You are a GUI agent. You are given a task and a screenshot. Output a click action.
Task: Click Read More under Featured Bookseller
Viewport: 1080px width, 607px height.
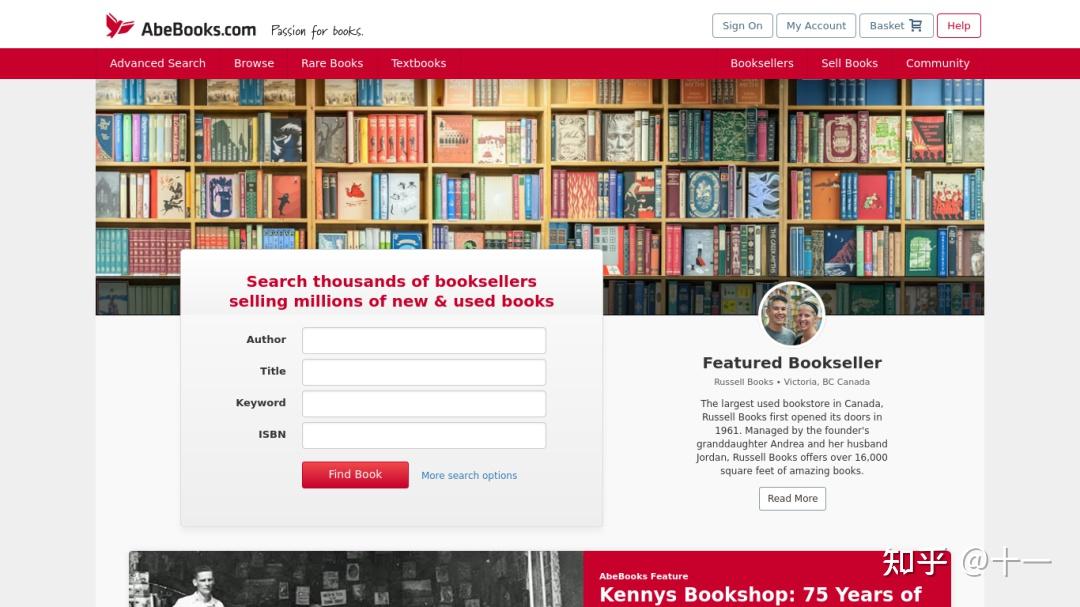click(x=792, y=499)
